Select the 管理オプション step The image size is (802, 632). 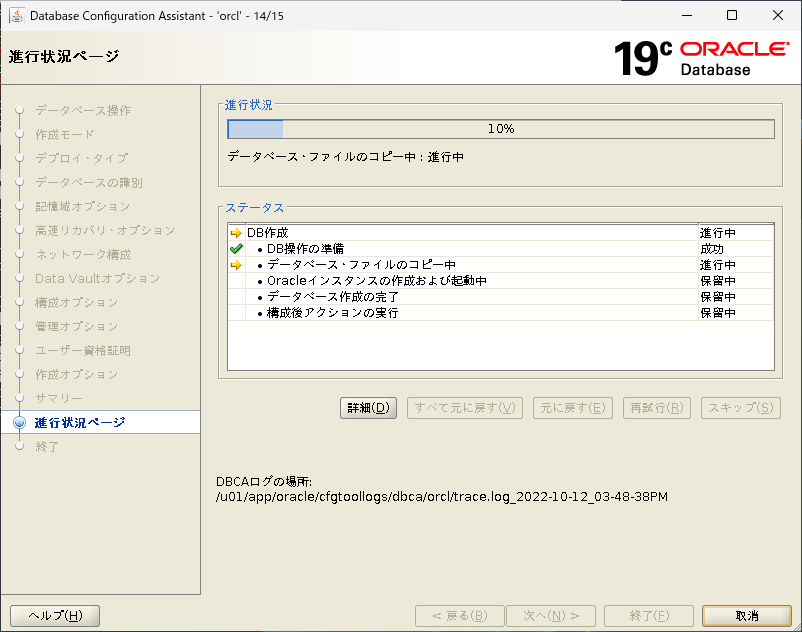pyautogui.click(x=76, y=326)
